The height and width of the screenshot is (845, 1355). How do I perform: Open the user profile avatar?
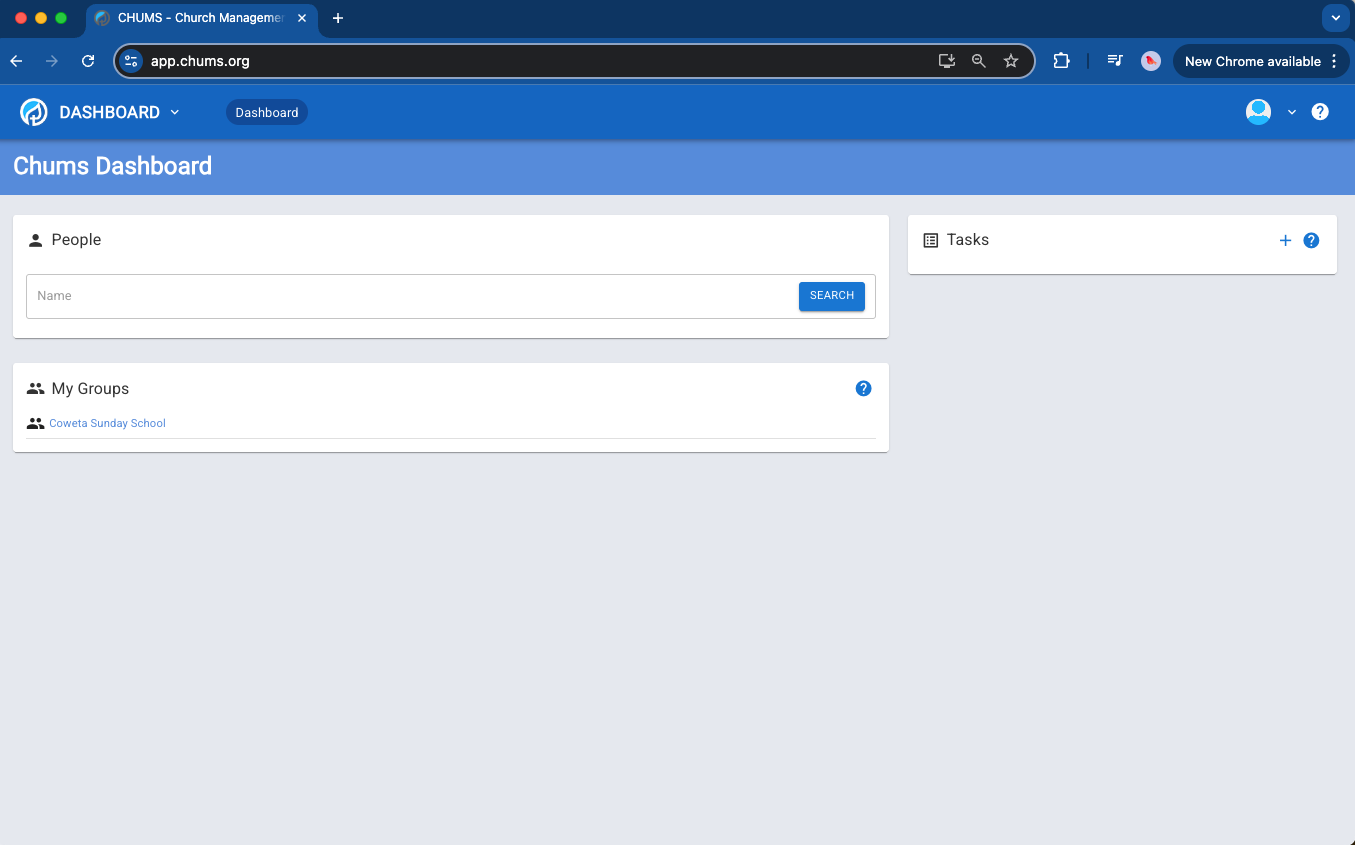point(1258,112)
